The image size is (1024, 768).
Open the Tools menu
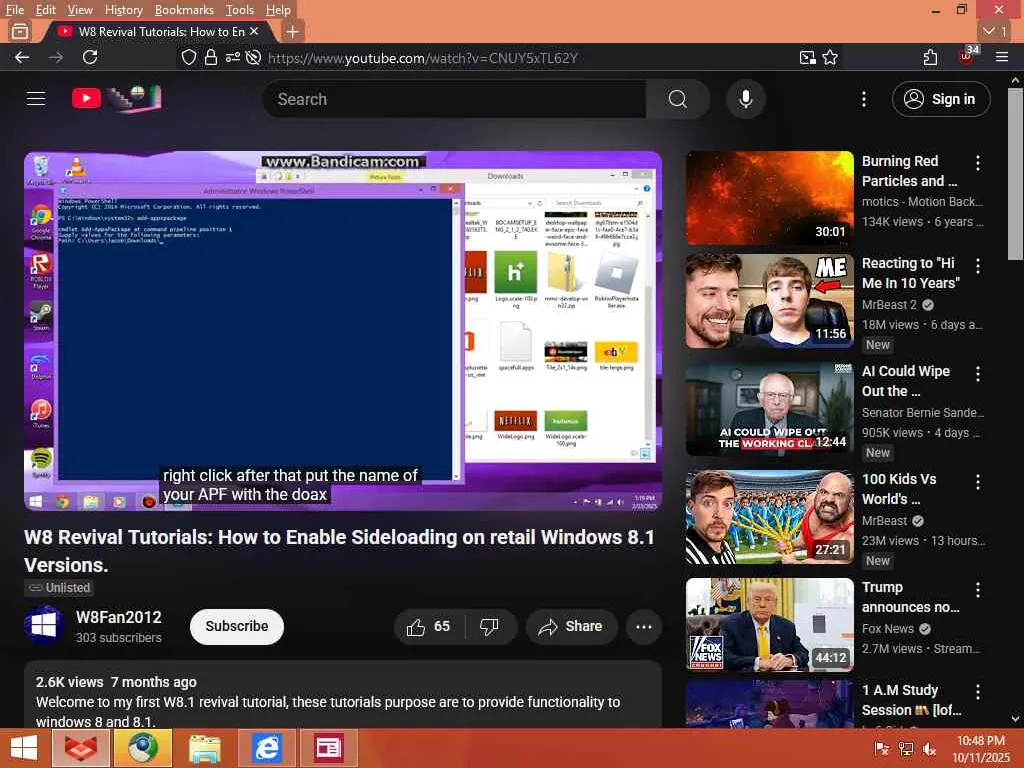(240, 10)
